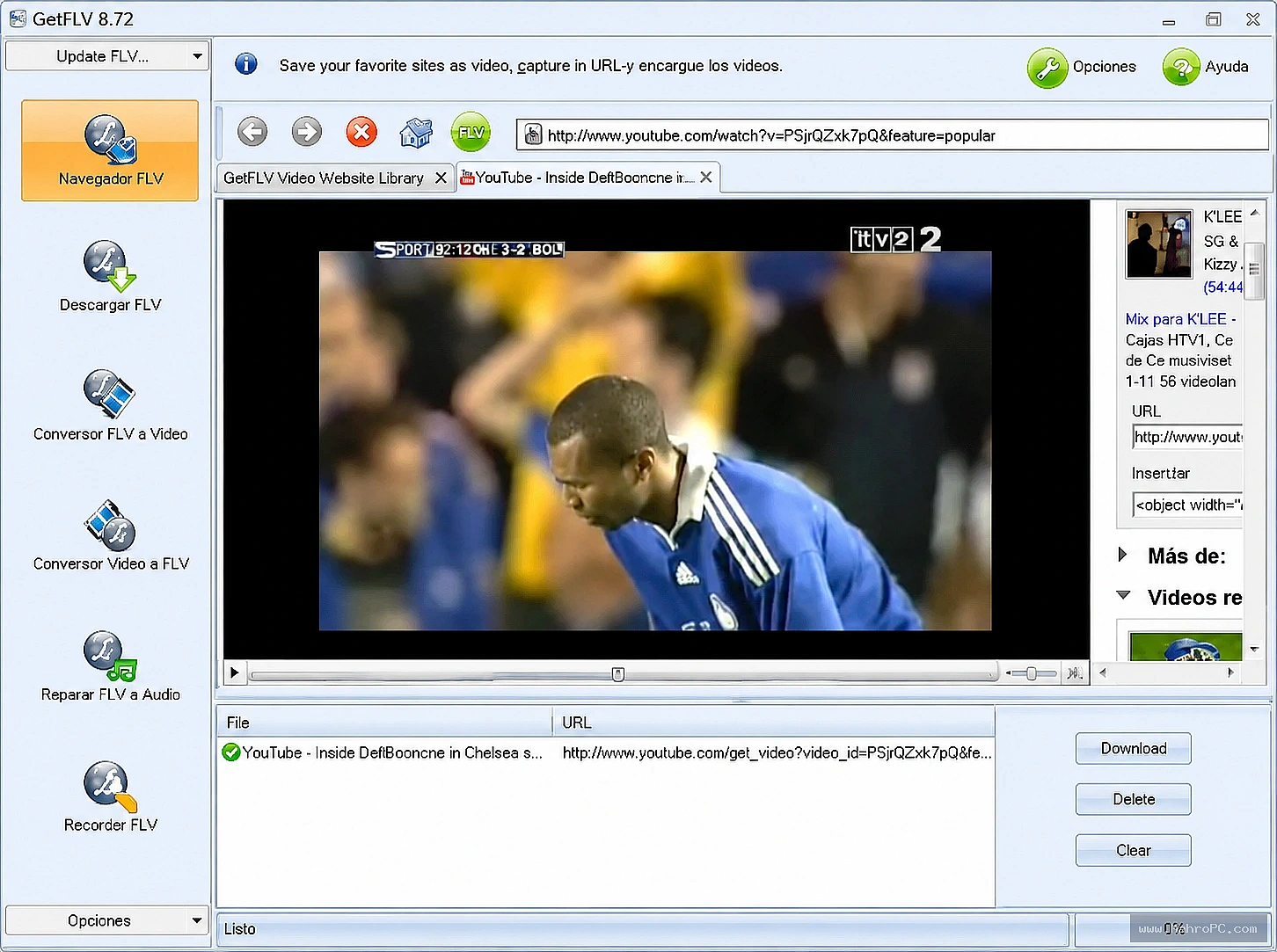Select the get_video URL cell

777,752
